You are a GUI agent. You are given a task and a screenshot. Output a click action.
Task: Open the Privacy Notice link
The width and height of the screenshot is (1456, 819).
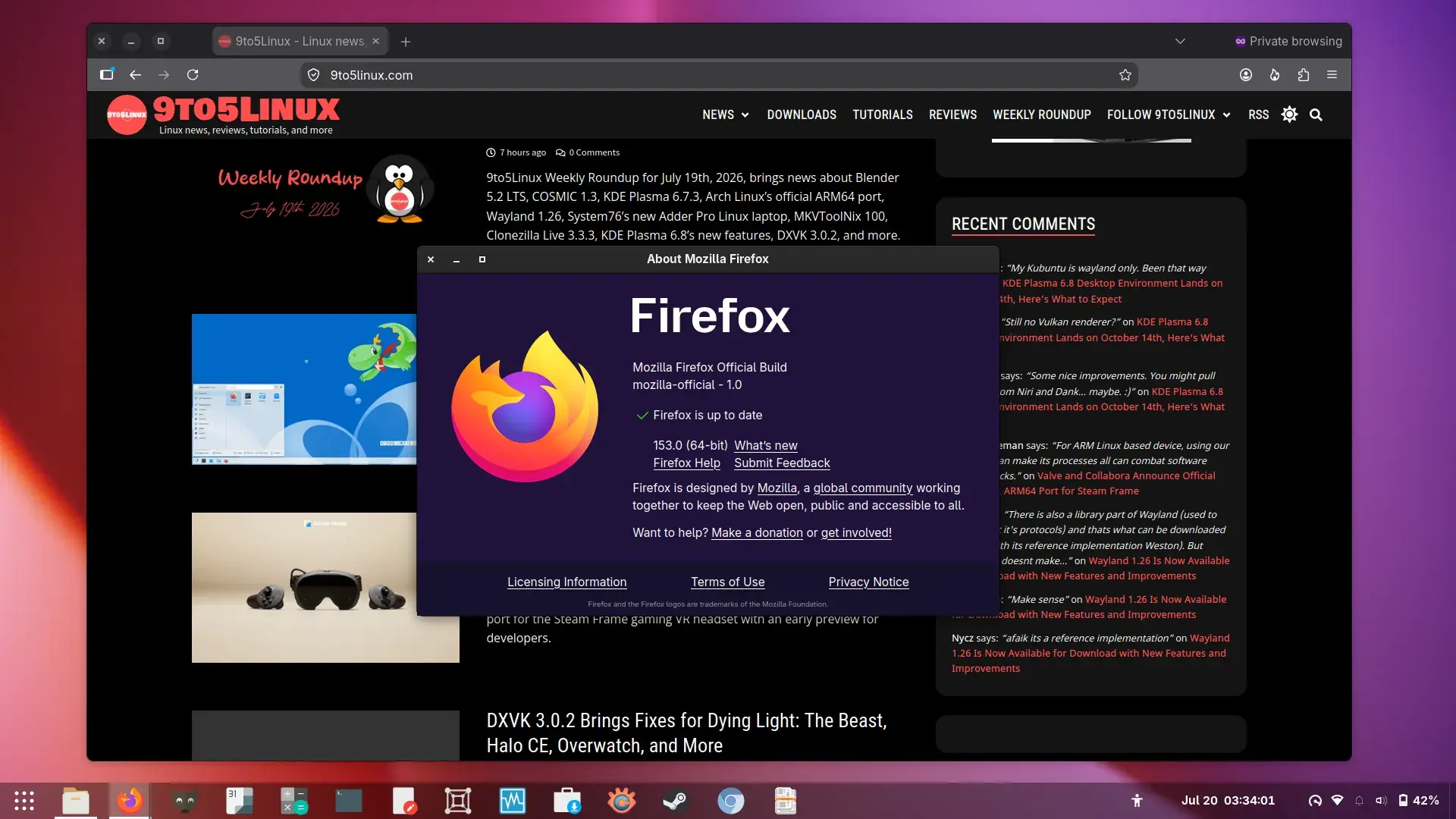pyautogui.click(x=868, y=582)
